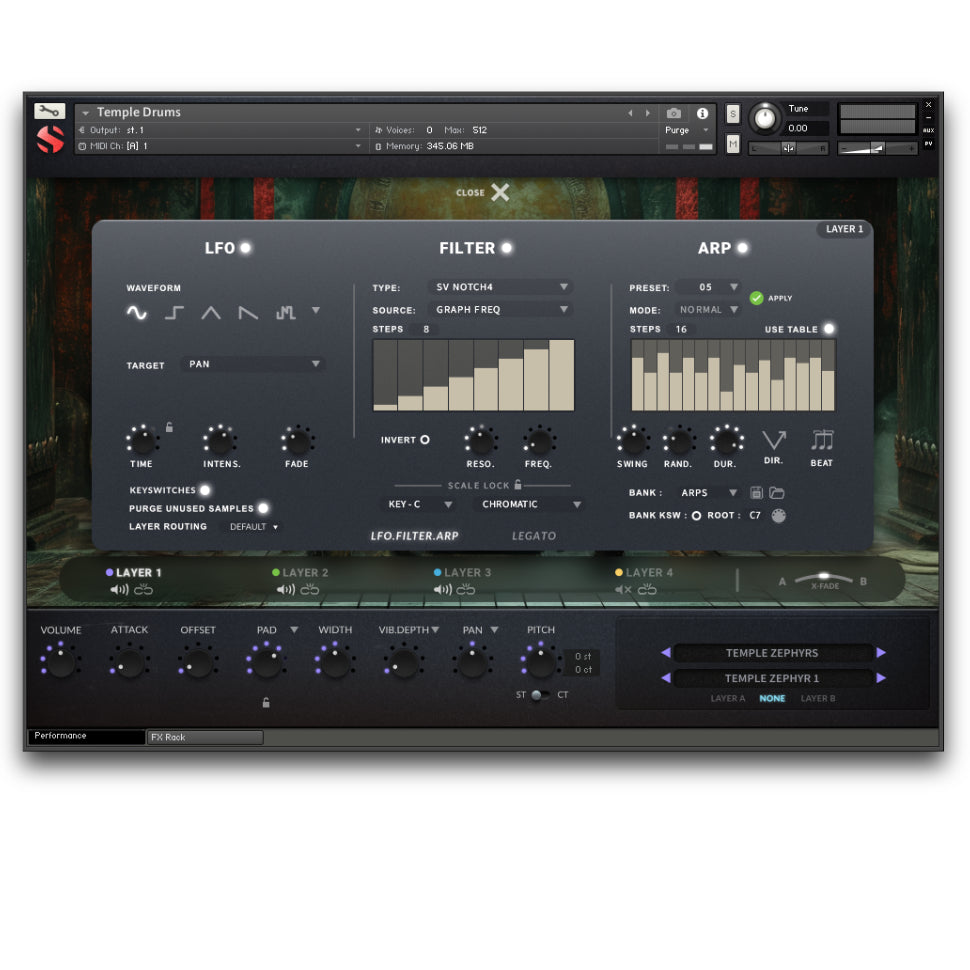Switch to the FX Rack tab
Screen dimensions: 970x970
pos(204,737)
